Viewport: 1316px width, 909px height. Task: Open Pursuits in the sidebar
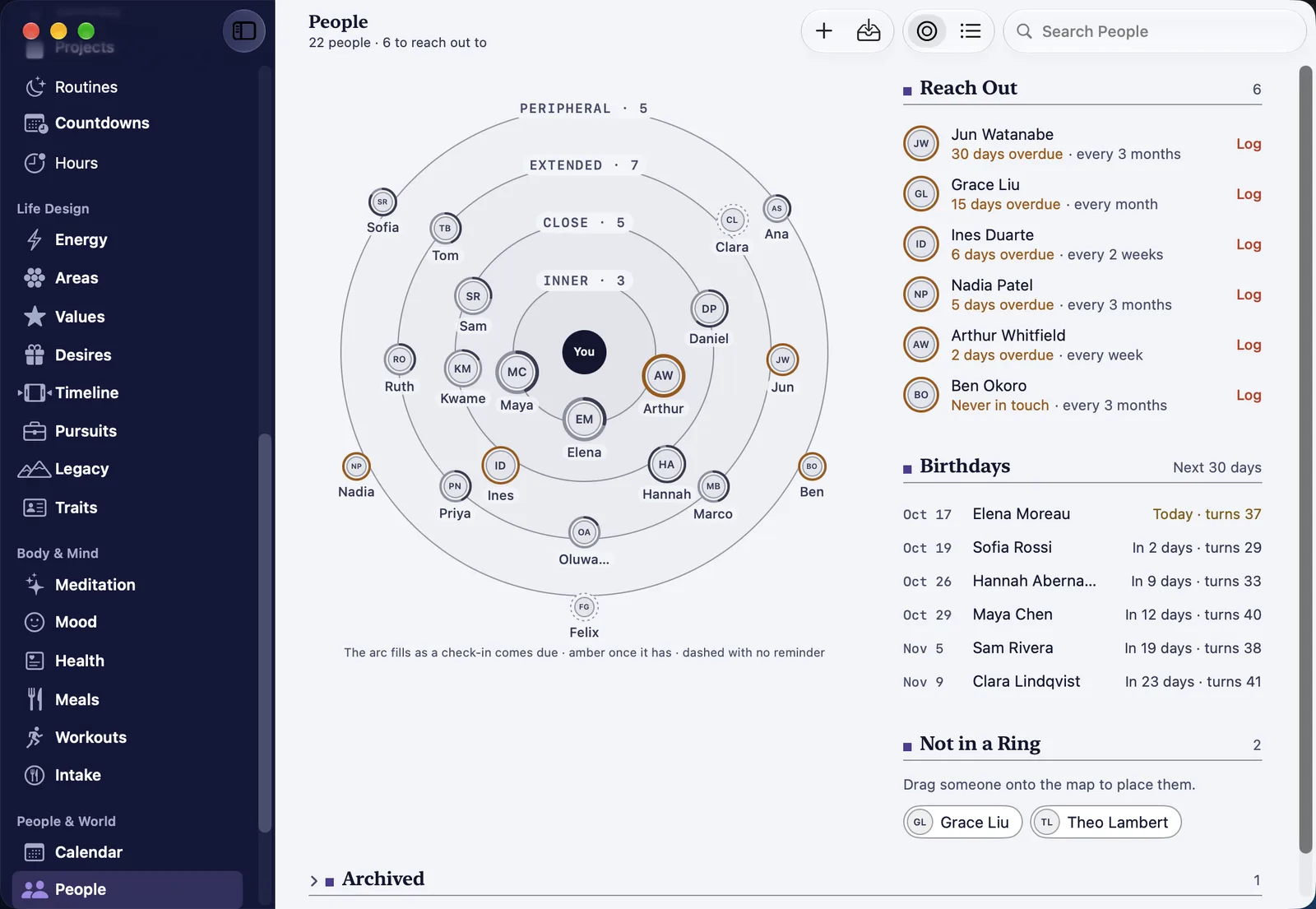point(129,431)
